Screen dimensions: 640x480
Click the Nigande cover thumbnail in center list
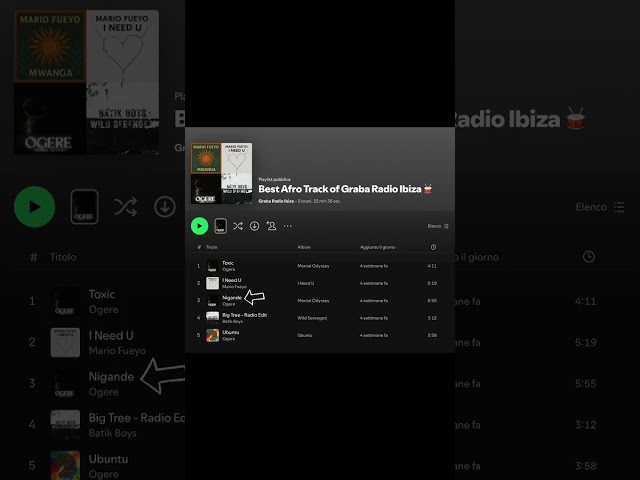[212, 301]
